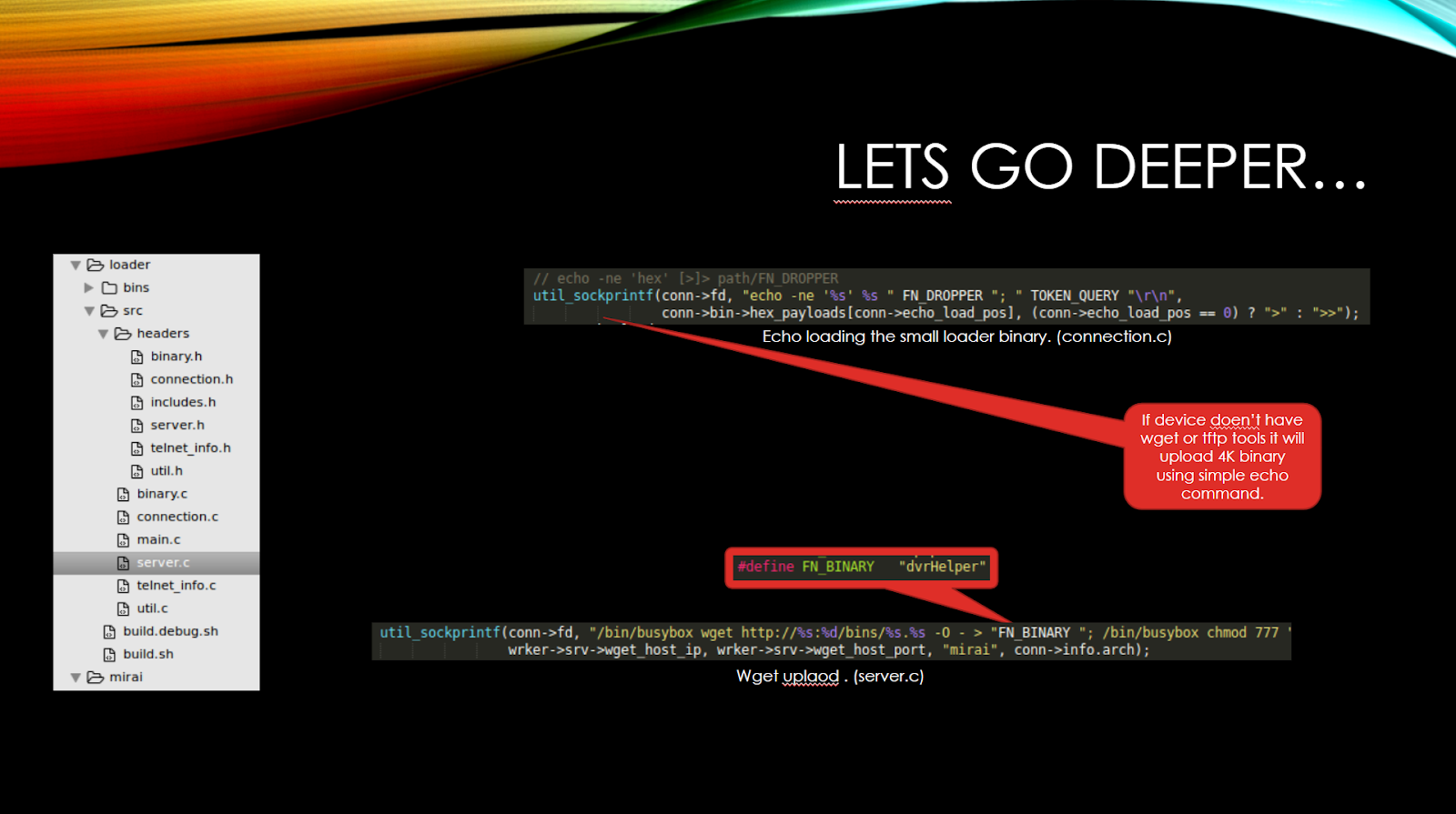Collapse the mirai folder arrow
The width and height of the screenshot is (1456, 814).
click(76, 678)
